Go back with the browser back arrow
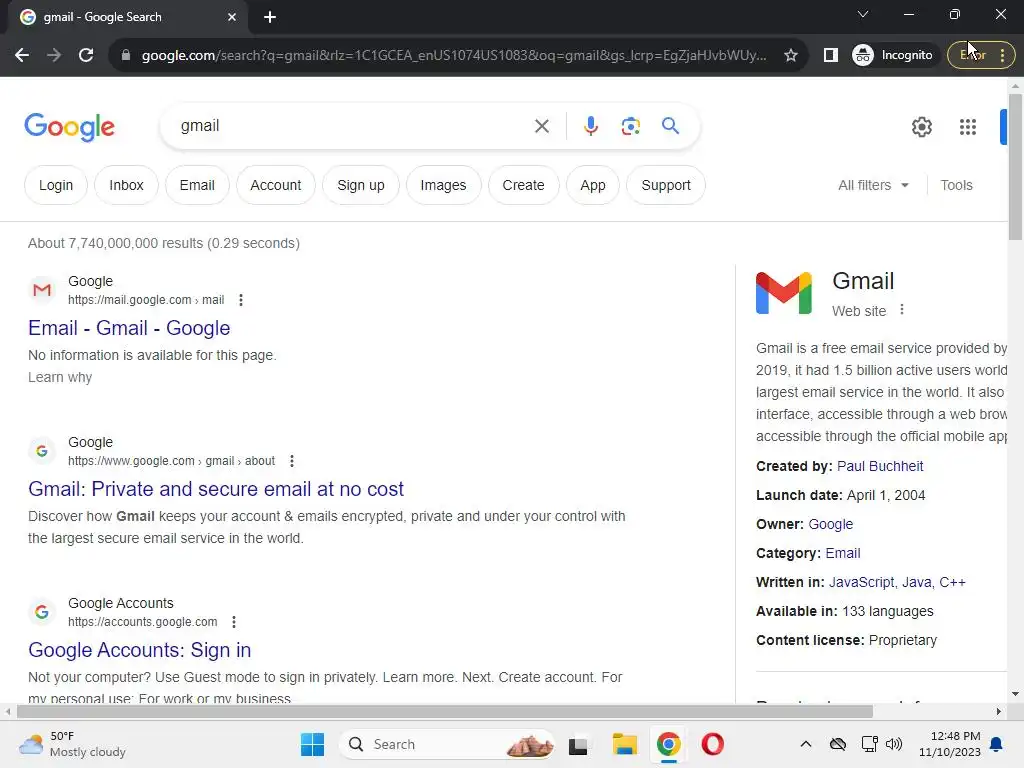This screenshot has width=1024, height=768. pyautogui.click(x=22, y=56)
